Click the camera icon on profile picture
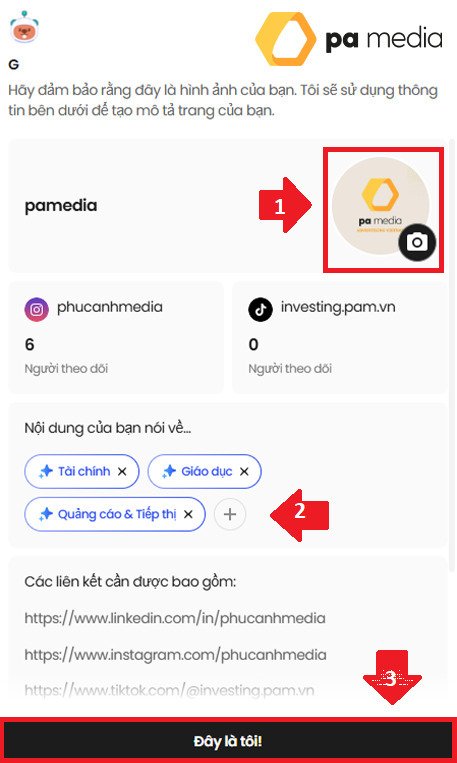The width and height of the screenshot is (457, 763). click(417, 242)
